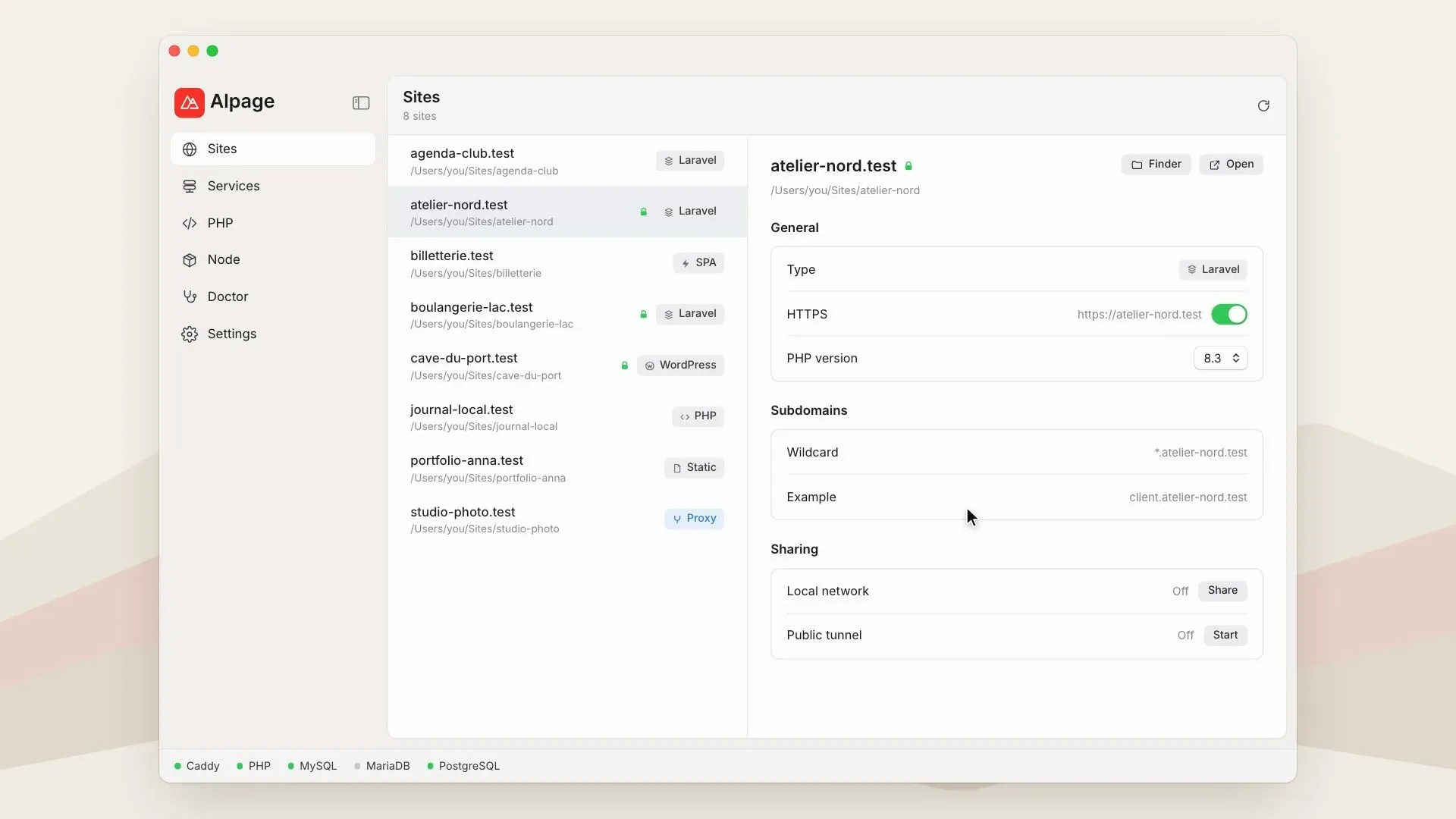Click the MariaDB status indicator
The image size is (1456, 819).
382,766
